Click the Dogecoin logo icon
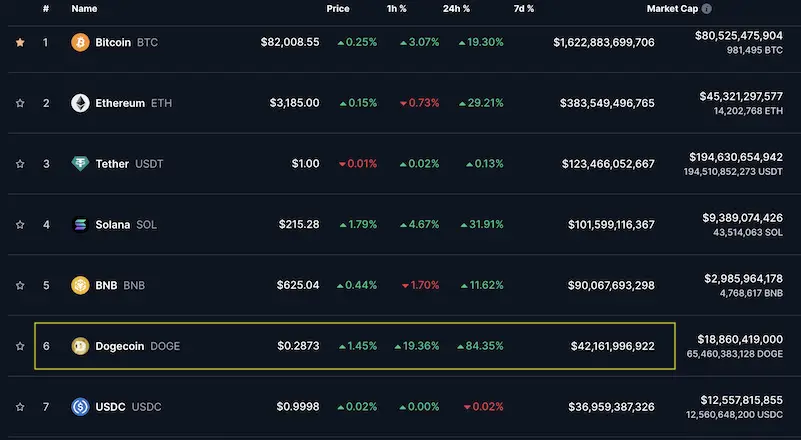 80,346
